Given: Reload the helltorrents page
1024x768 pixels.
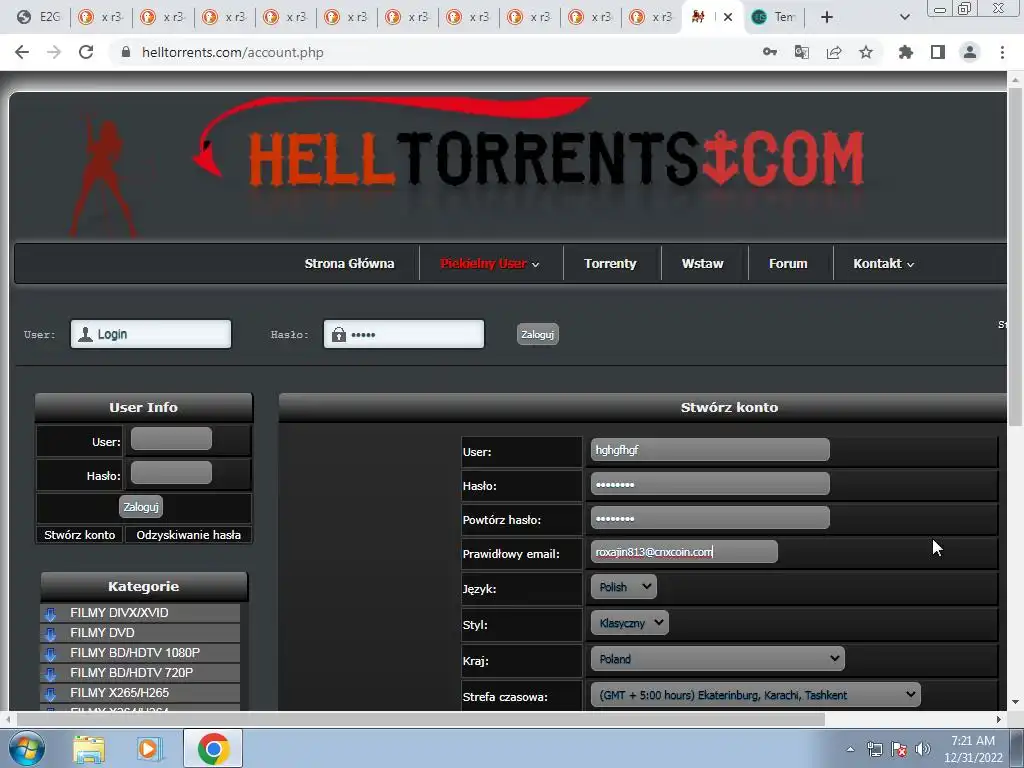Looking at the screenshot, I should click(86, 52).
